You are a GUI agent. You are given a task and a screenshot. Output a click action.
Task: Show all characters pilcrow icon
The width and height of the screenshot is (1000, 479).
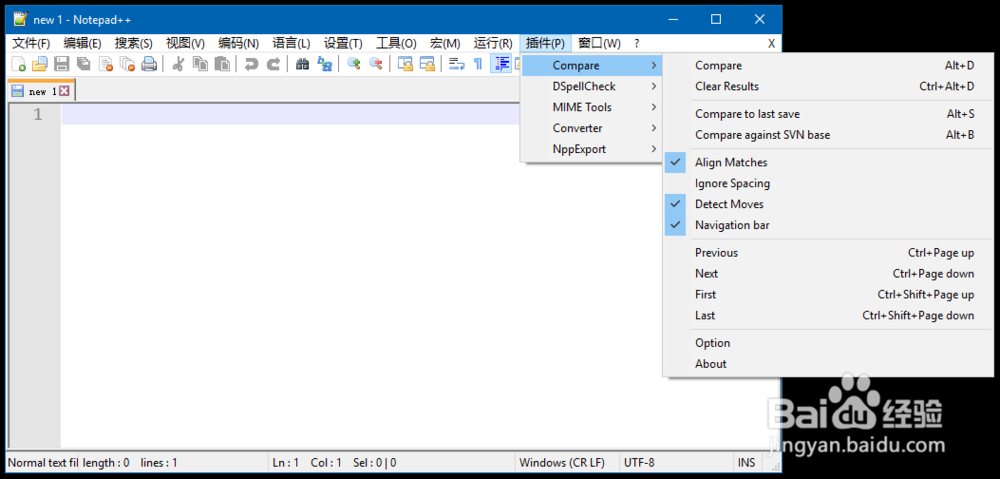pos(478,63)
